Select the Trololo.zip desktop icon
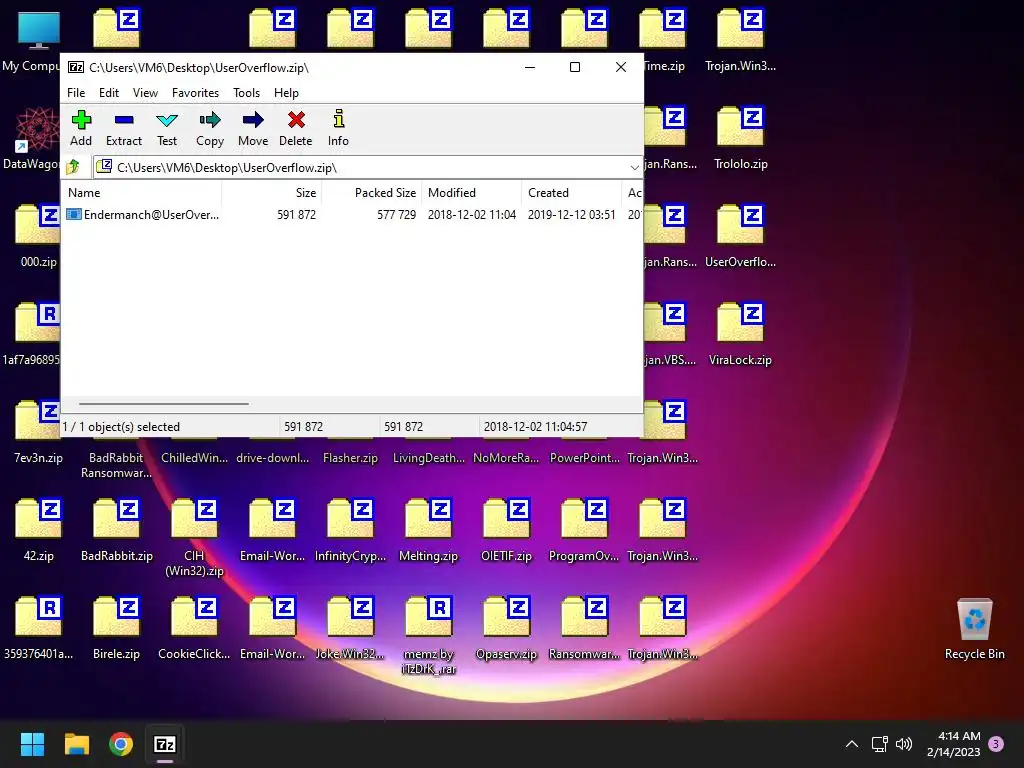Viewport: 1024px width, 768px height. pyautogui.click(x=741, y=138)
